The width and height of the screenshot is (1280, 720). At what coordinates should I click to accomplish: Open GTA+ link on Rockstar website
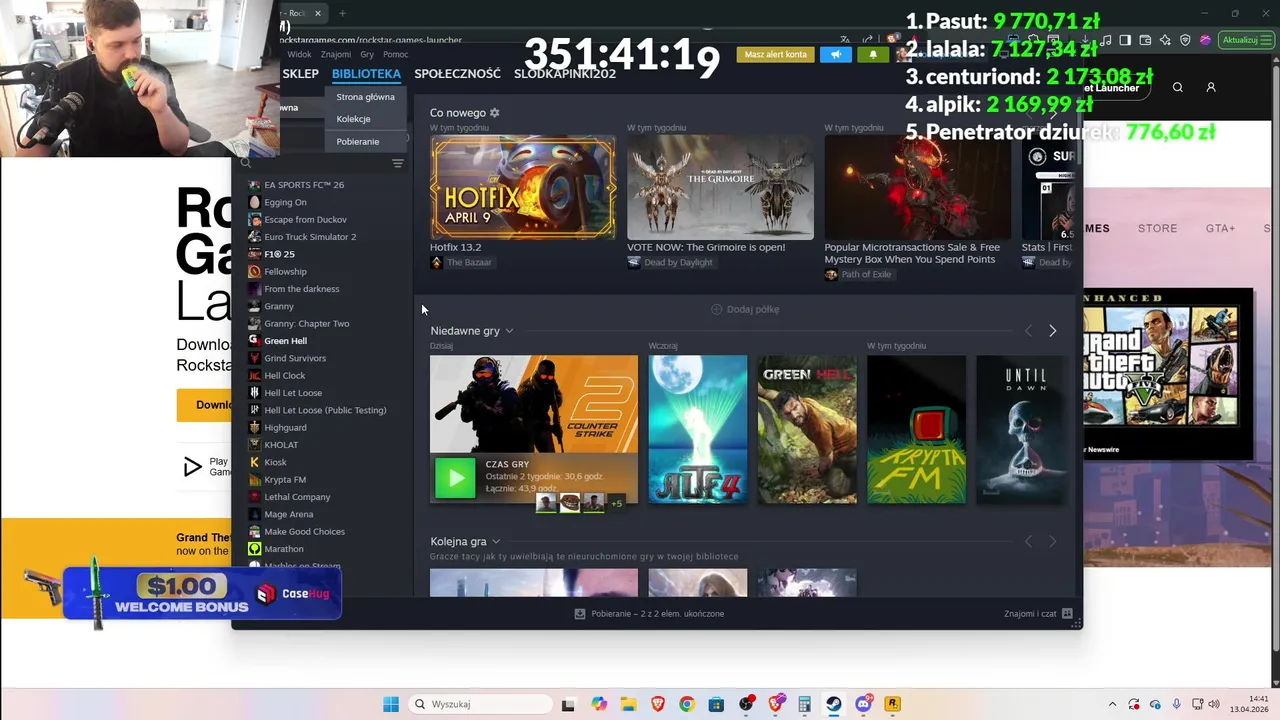[1220, 228]
